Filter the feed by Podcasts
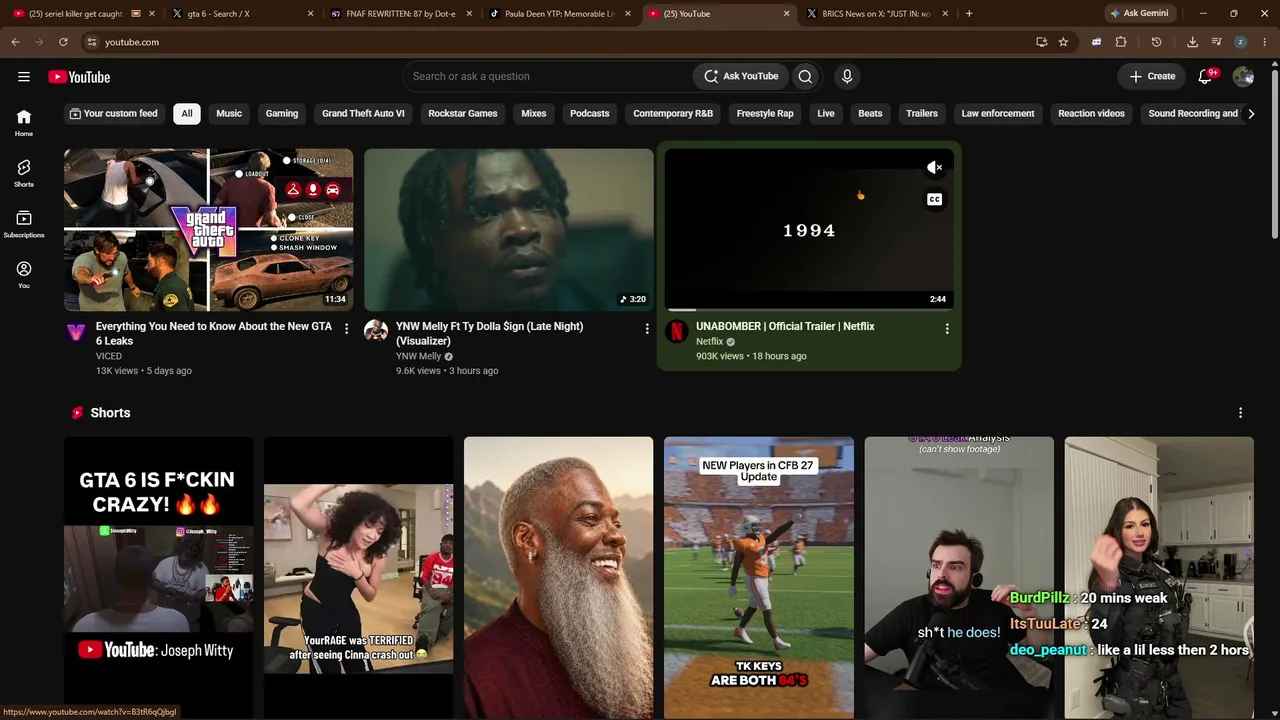This screenshot has width=1280, height=720. pyautogui.click(x=590, y=113)
